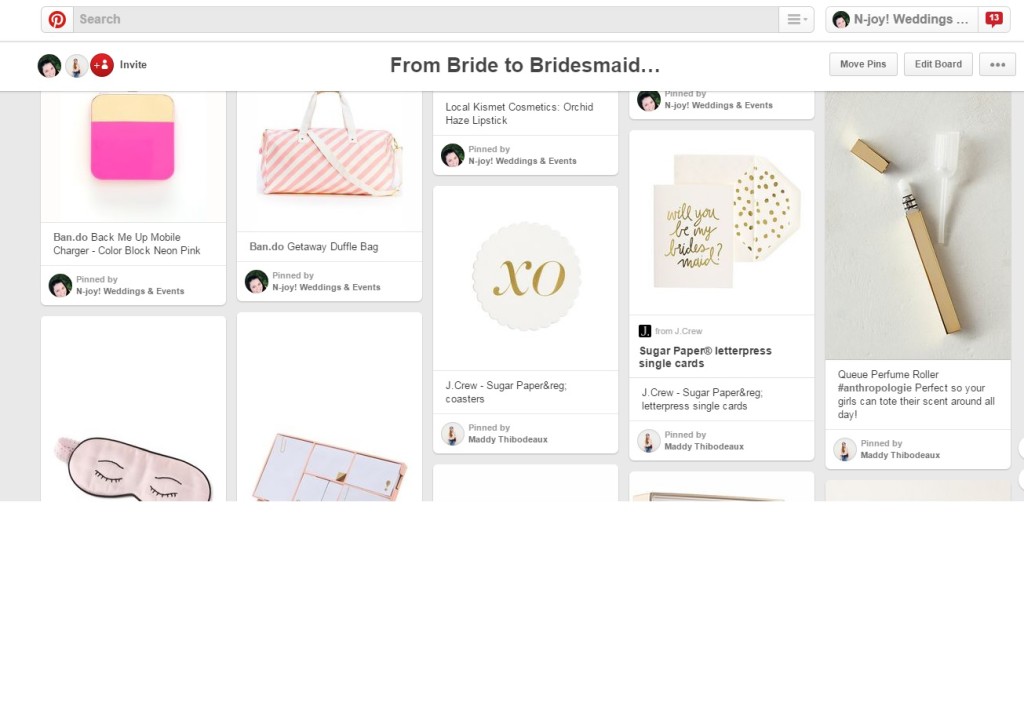Click the Search input field
The image size is (1024, 706).
426,20
